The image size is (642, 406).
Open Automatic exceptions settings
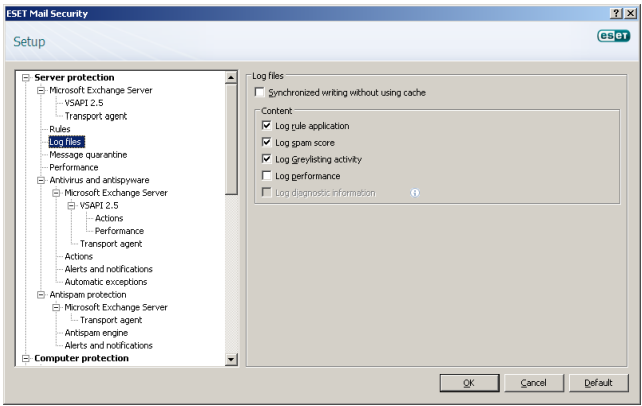[106, 282]
